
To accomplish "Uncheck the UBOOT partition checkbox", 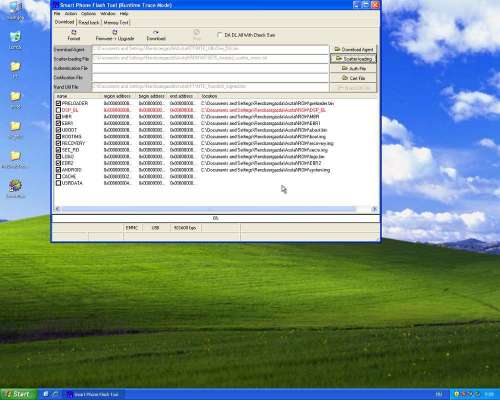I will (x=58, y=130).
